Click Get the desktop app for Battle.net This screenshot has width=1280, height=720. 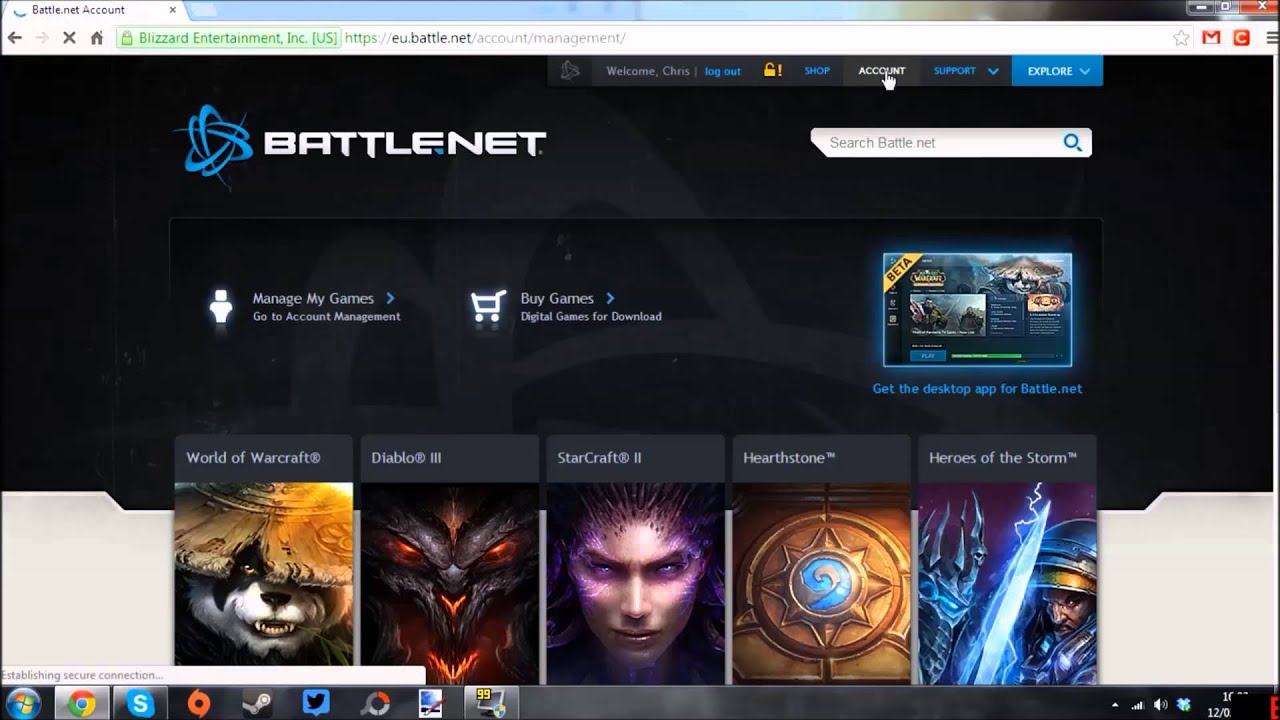977,389
